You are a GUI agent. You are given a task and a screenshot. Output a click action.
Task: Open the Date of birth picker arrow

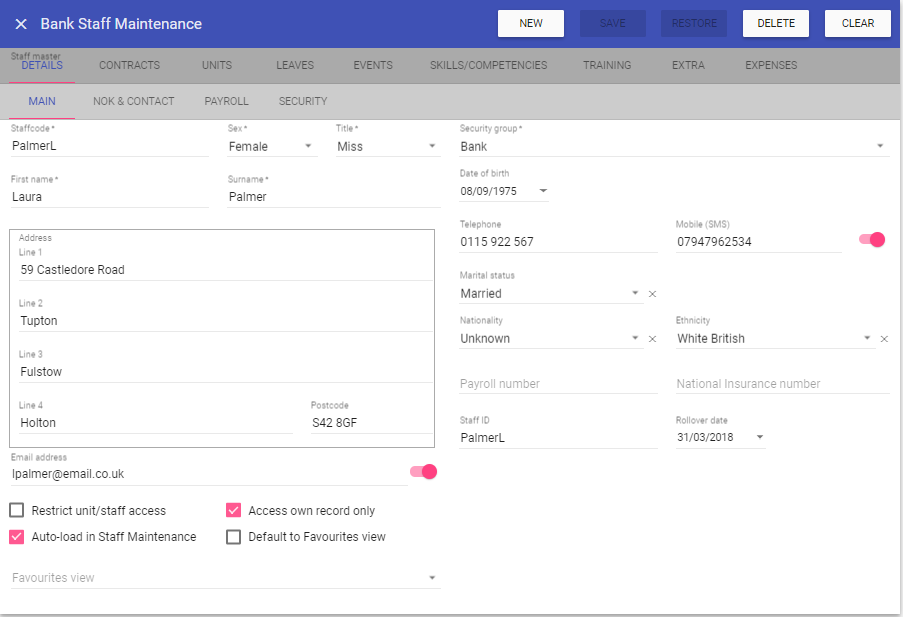pos(543,191)
